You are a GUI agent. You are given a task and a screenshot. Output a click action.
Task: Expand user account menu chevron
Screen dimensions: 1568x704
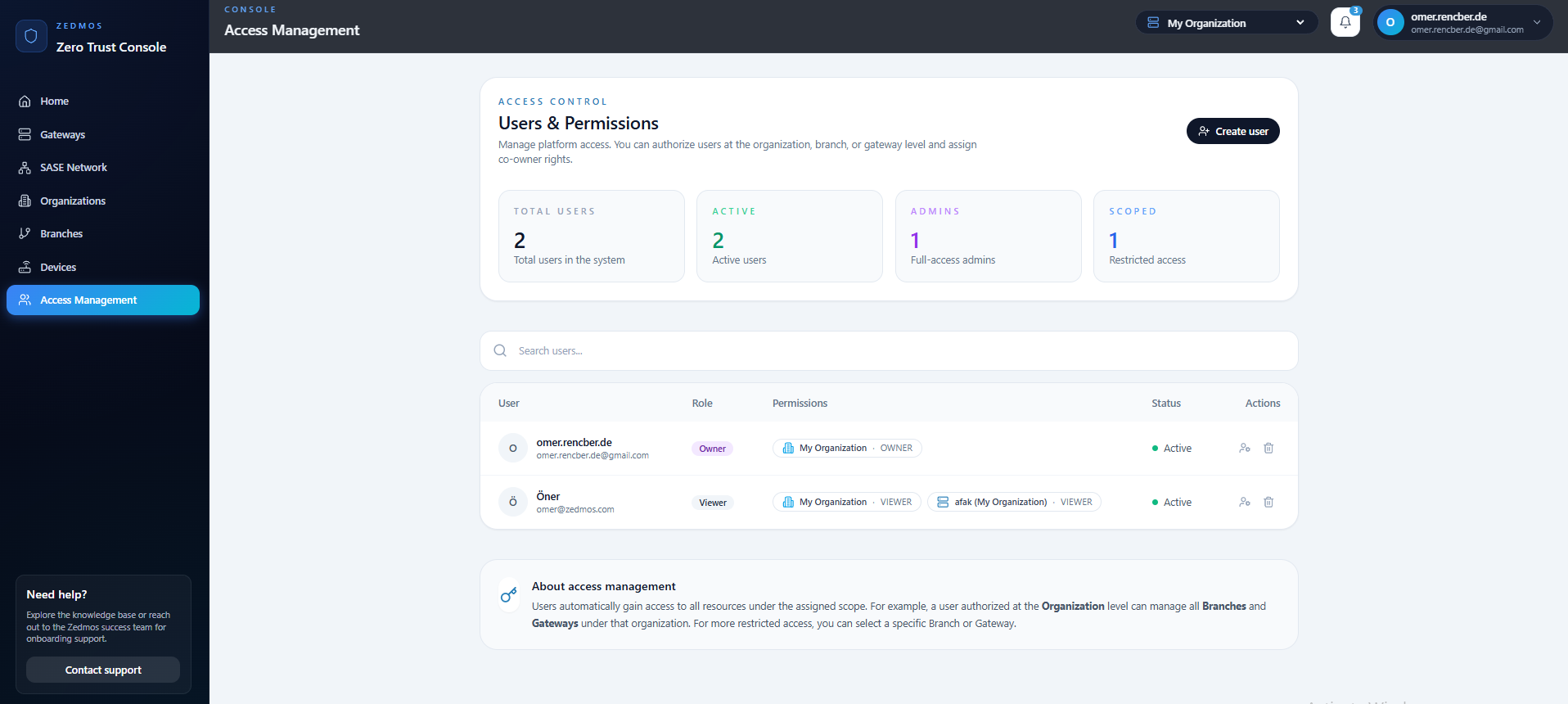tap(1537, 22)
